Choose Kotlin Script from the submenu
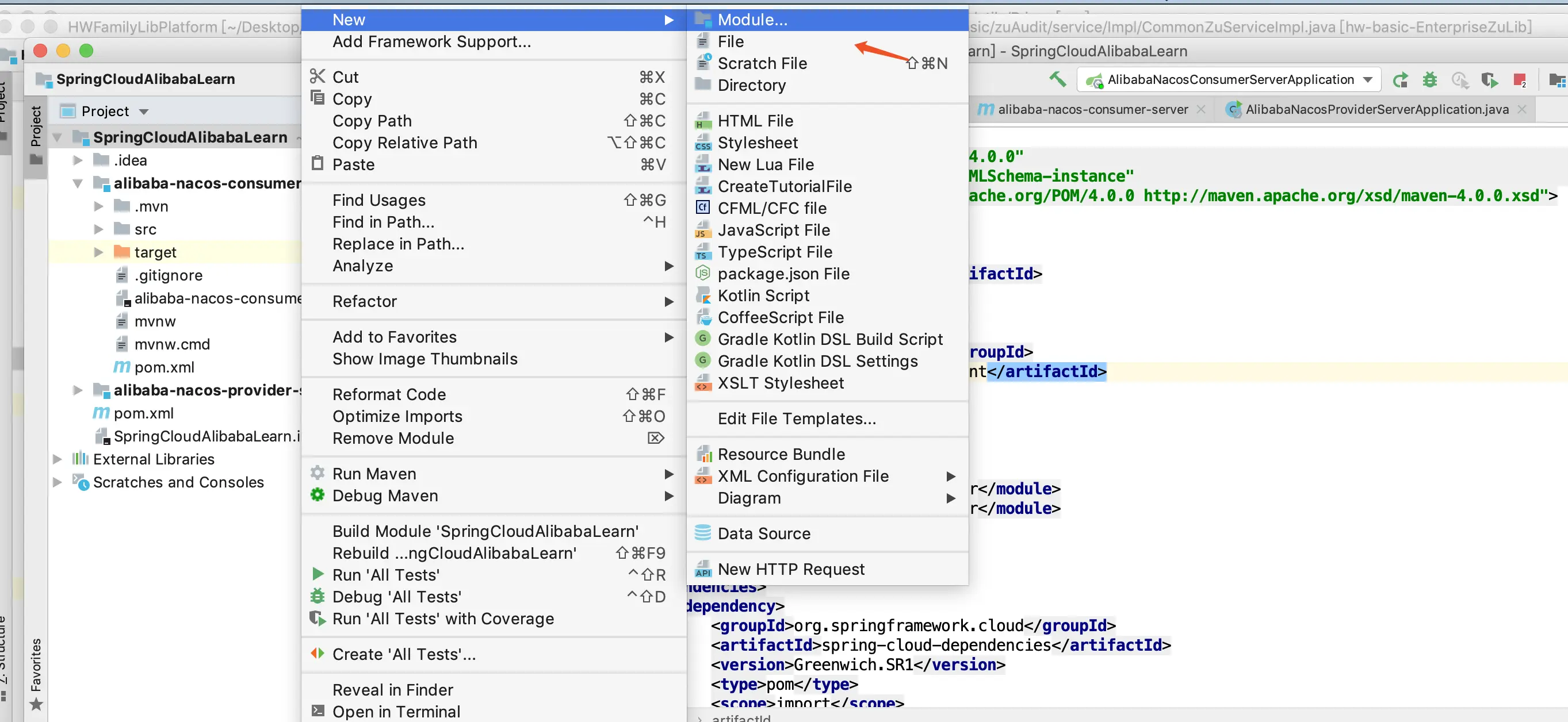This screenshot has height=722, width=1568. 763,295
